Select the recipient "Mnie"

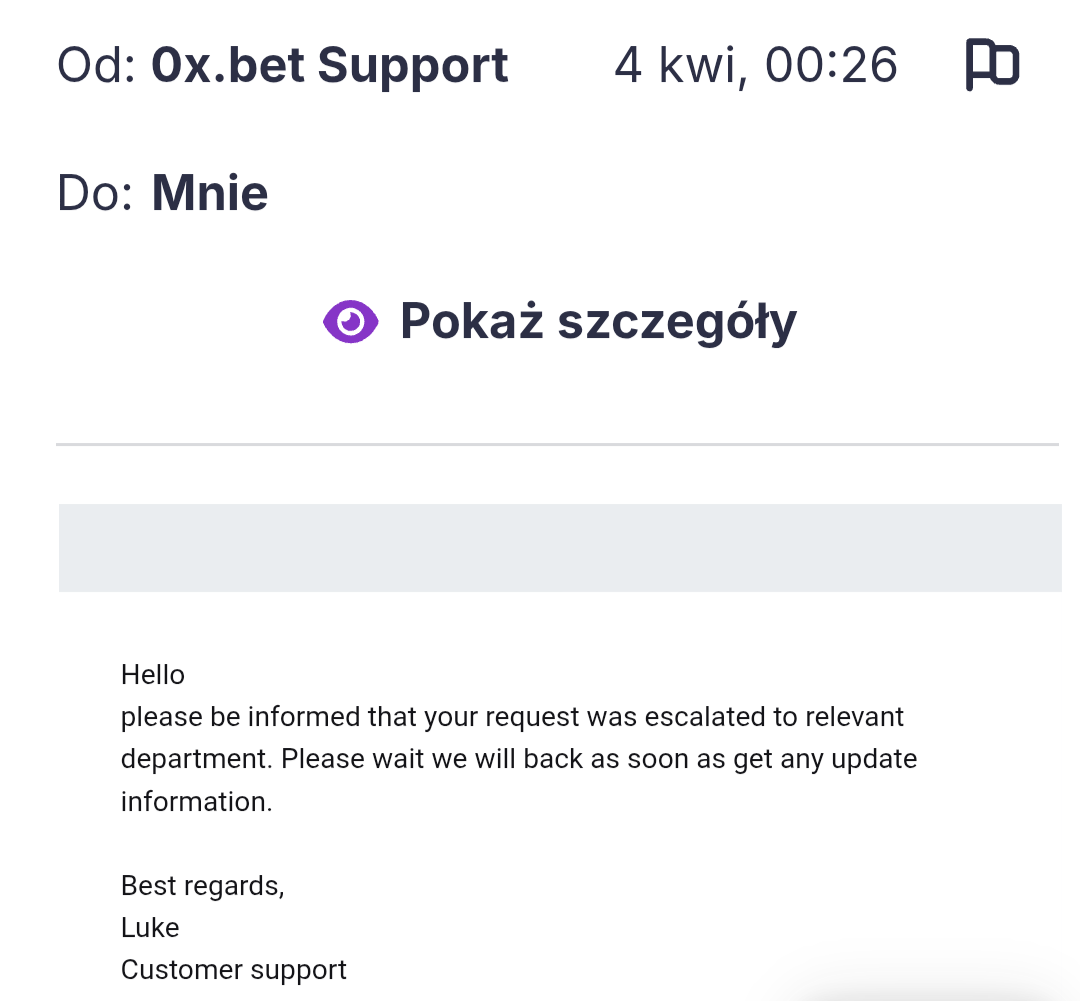(209, 193)
